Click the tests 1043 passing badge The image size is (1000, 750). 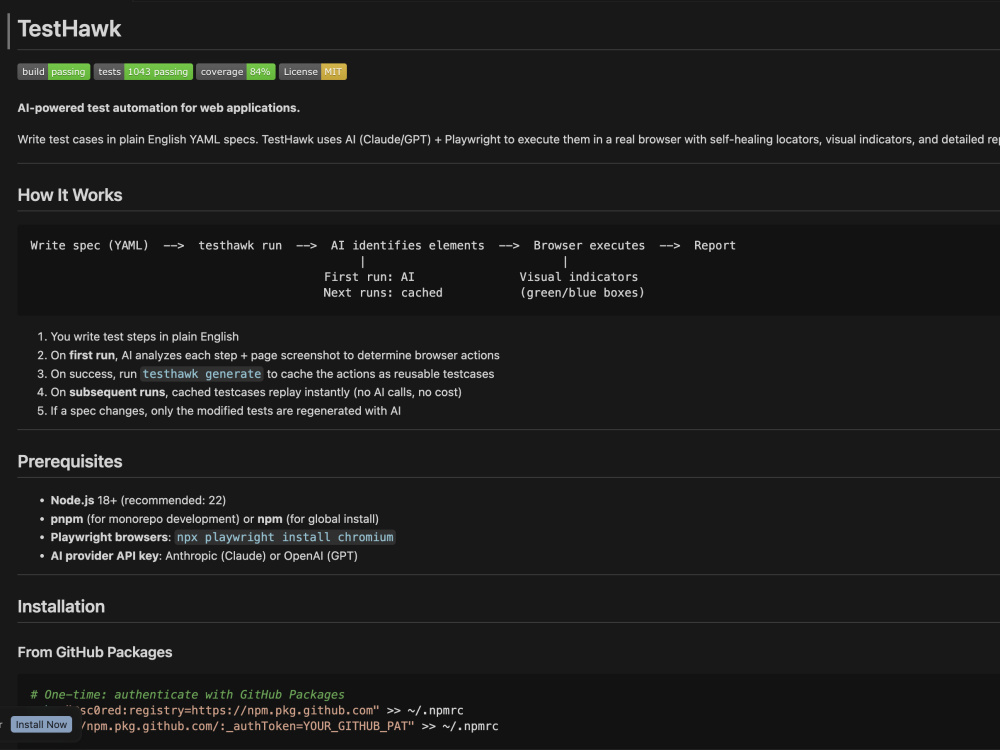(x=143, y=71)
